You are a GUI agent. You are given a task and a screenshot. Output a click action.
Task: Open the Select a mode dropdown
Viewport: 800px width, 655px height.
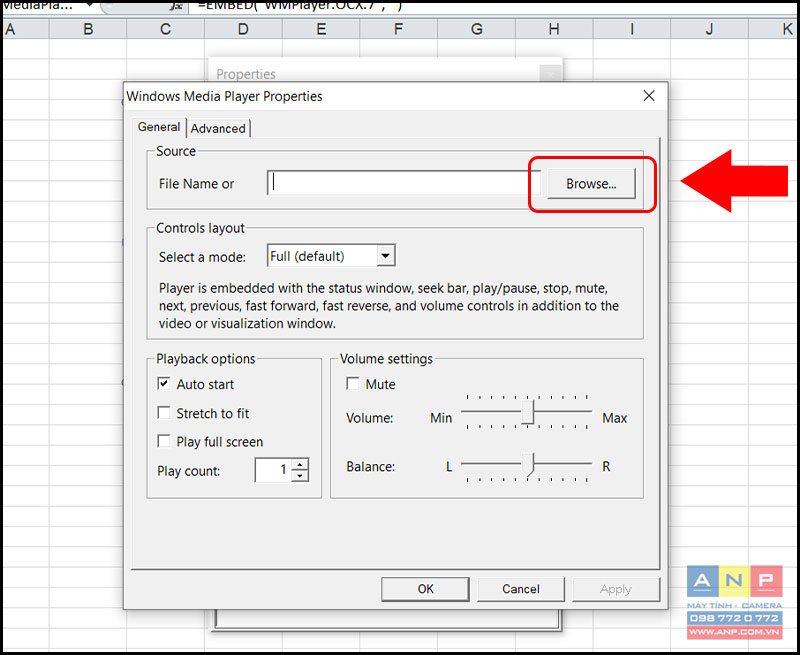[386, 256]
